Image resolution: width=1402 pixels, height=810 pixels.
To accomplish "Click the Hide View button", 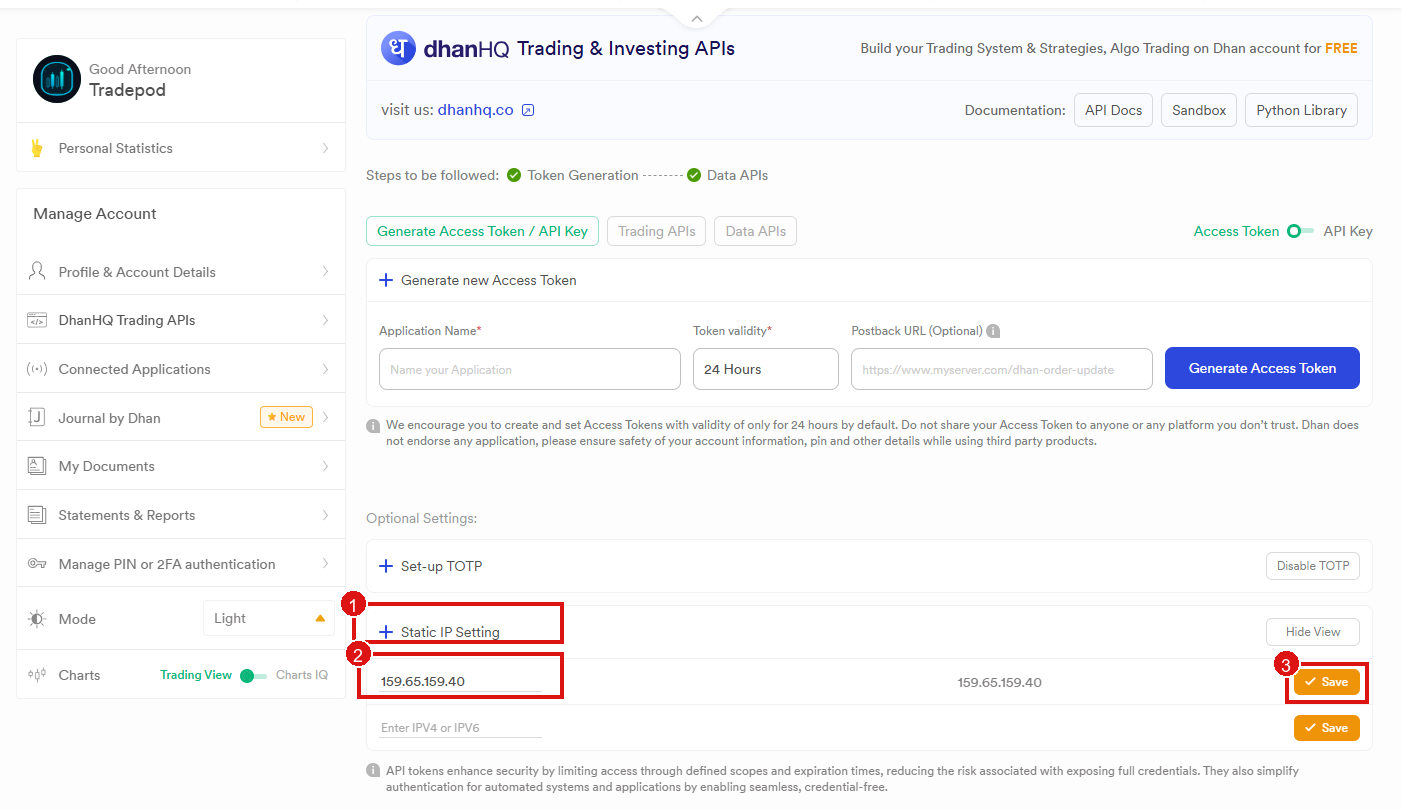I will pos(1313,632).
